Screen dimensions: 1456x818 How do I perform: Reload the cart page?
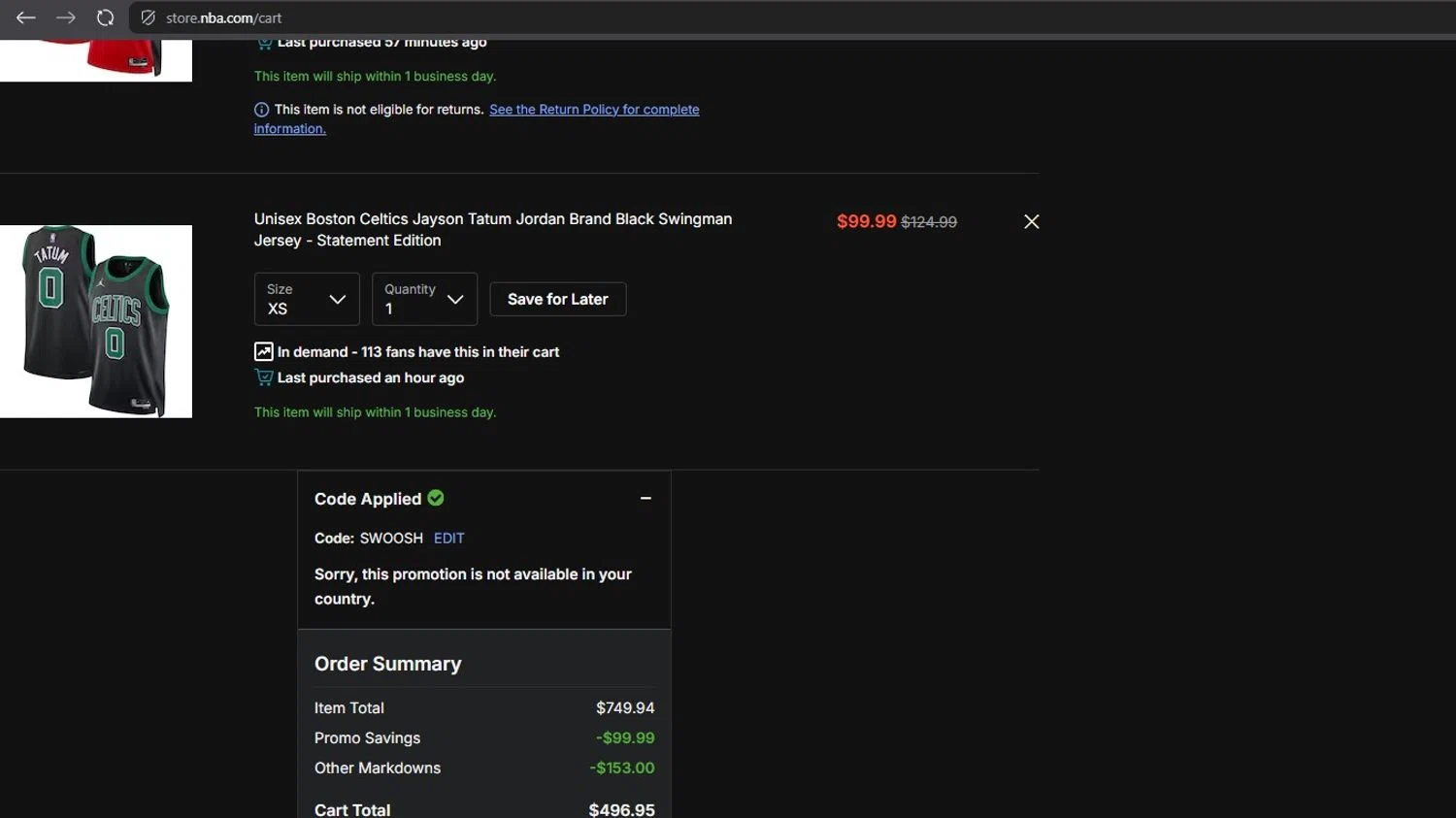[x=106, y=17]
